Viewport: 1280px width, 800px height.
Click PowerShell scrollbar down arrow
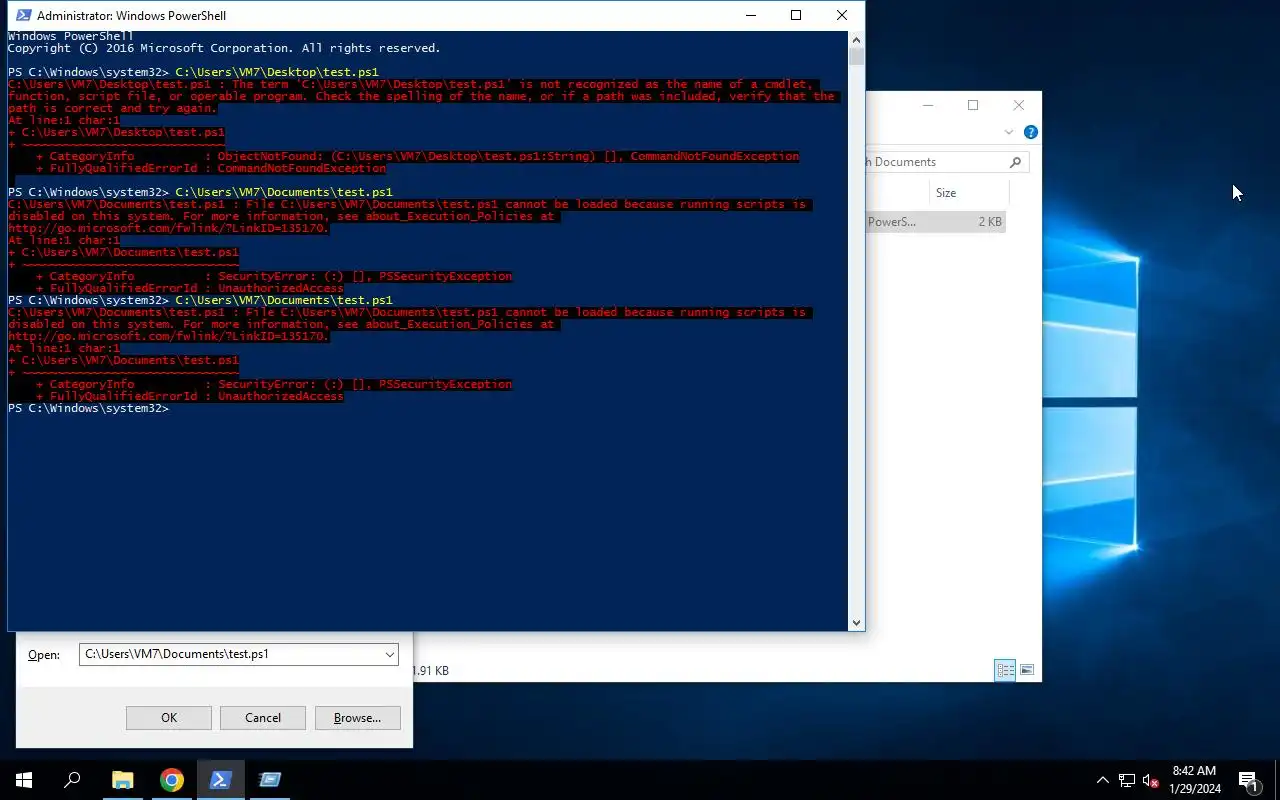pos(856,623)
